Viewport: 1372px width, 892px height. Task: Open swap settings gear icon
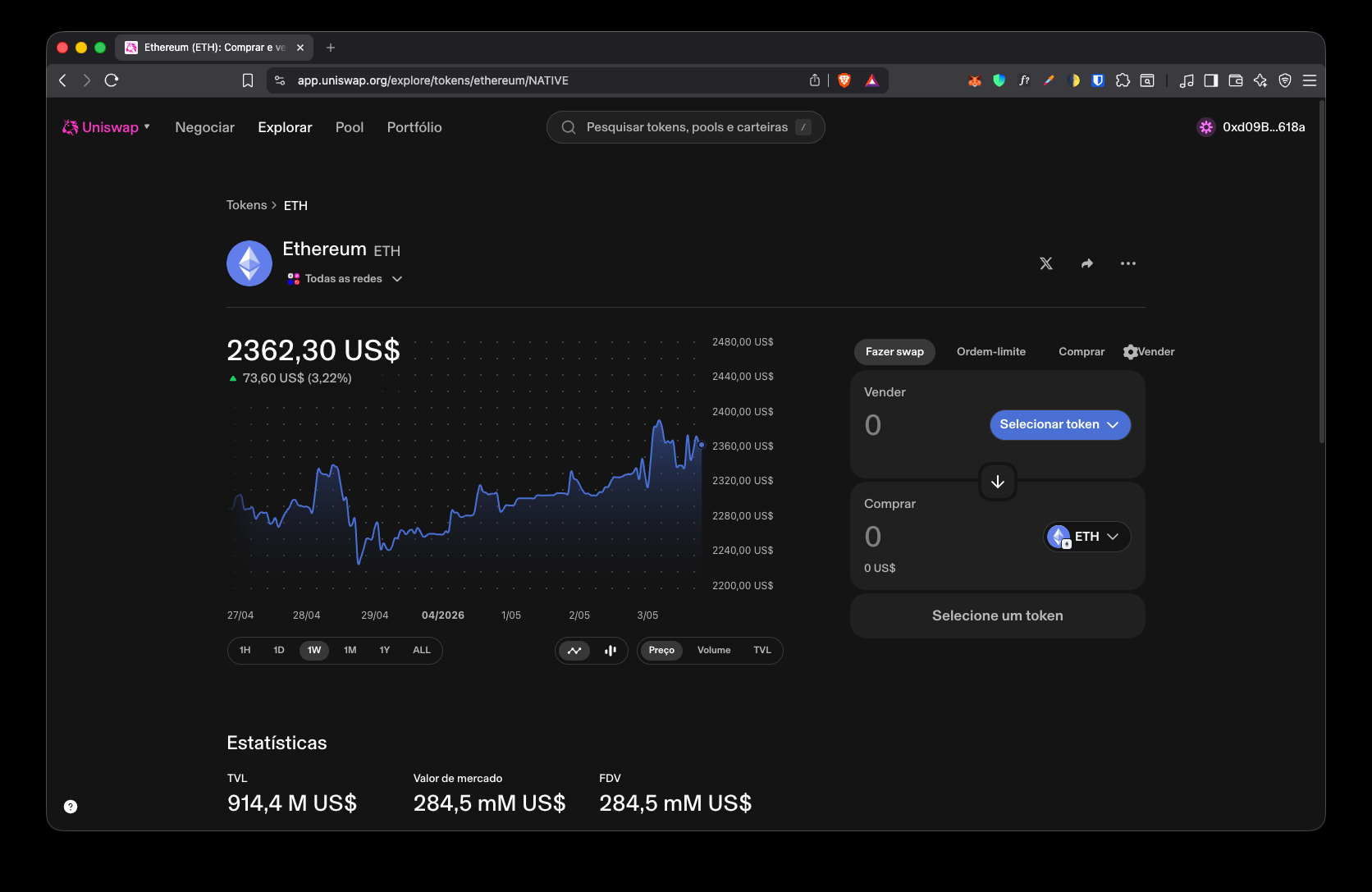1130,352
